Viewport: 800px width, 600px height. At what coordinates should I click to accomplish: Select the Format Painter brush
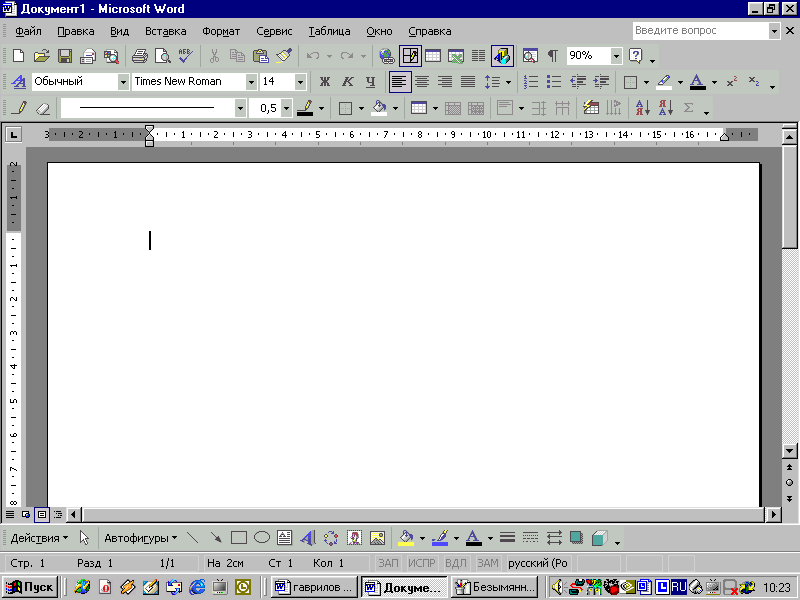(x=284, y=56)
